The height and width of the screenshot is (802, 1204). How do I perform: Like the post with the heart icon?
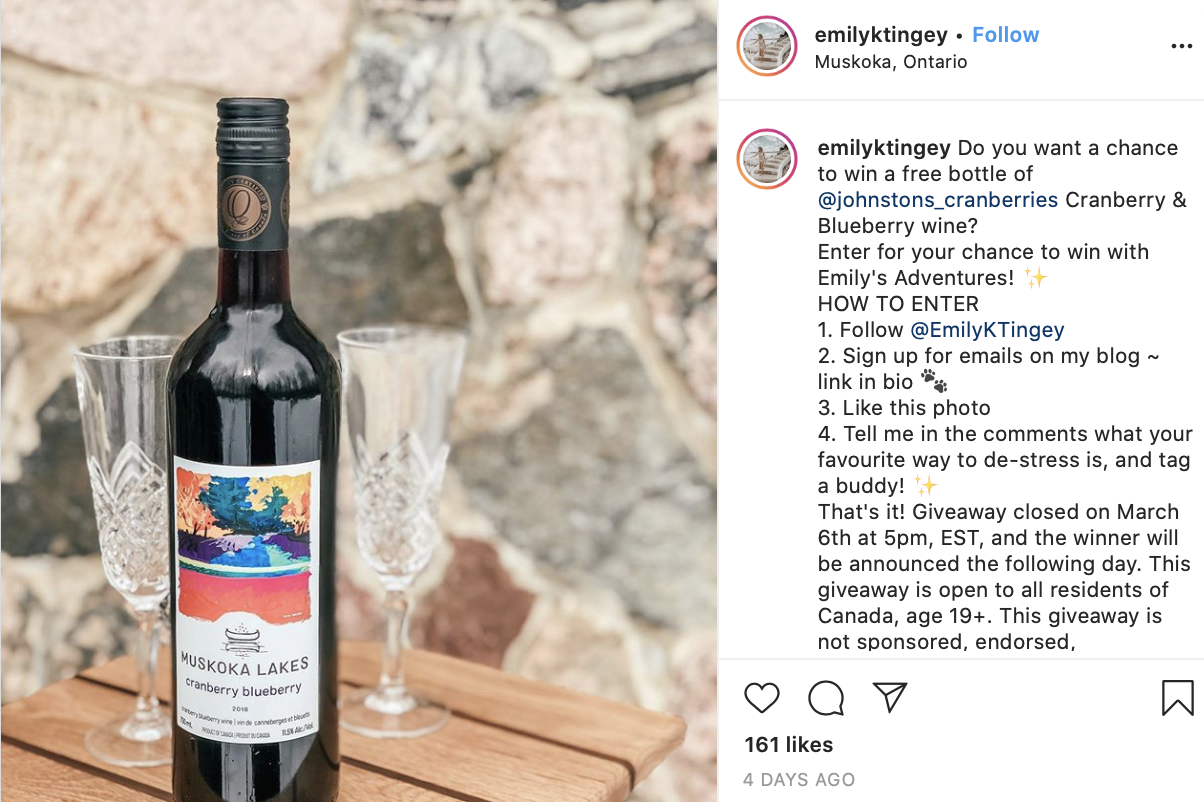click(762, 697)
